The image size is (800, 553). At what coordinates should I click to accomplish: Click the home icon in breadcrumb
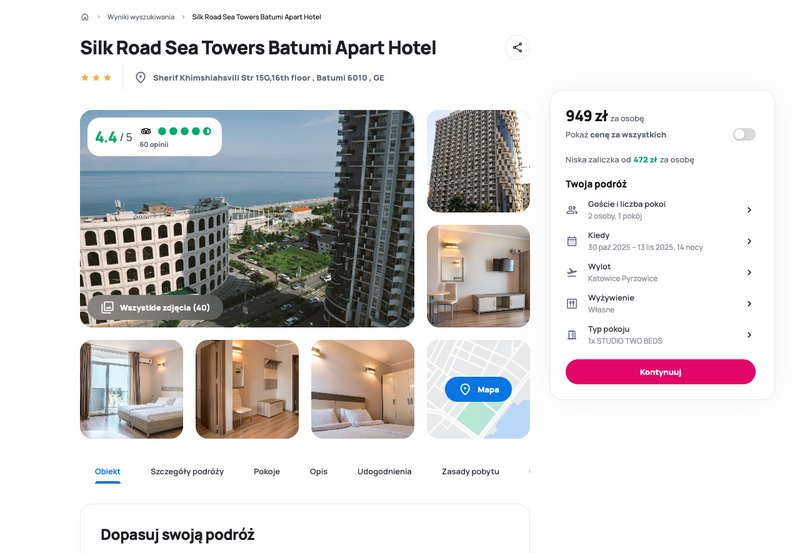coord(85,17)
